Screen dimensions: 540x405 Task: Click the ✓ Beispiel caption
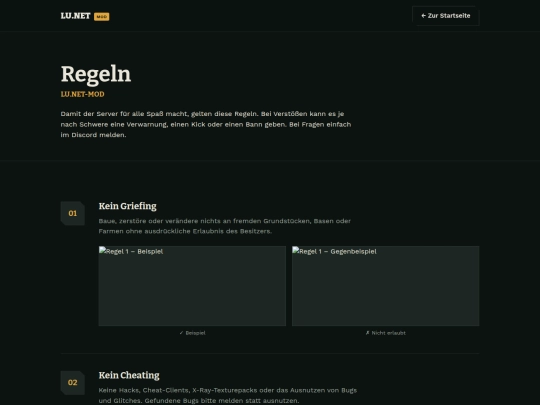(192, 333)
